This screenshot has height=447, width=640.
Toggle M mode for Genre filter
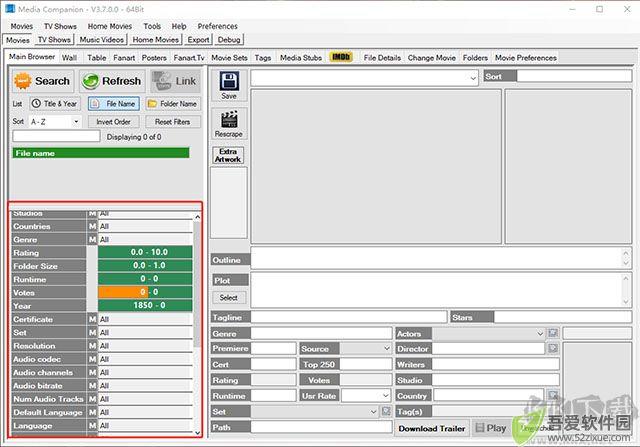coord(93,239)
